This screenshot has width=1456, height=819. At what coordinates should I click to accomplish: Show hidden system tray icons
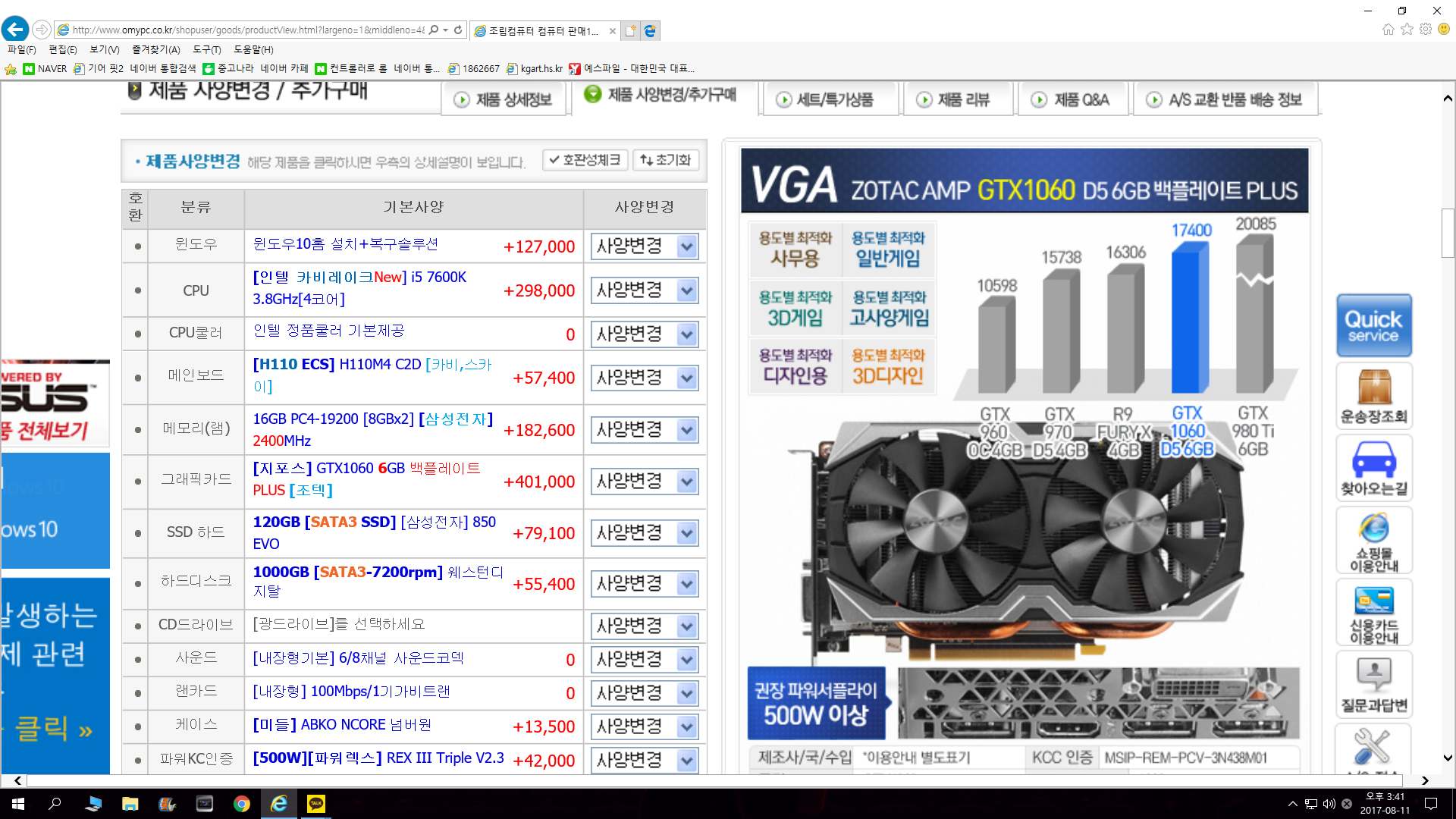1292,804
